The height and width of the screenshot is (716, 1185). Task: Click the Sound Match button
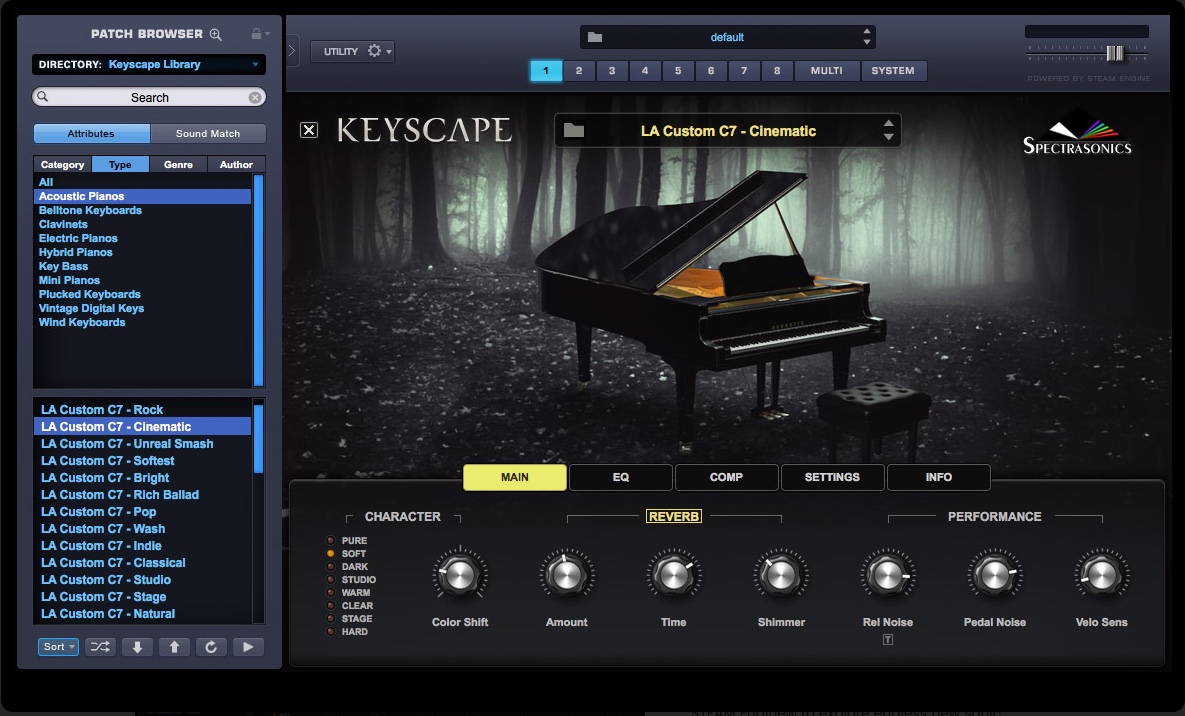pos(208,134)
